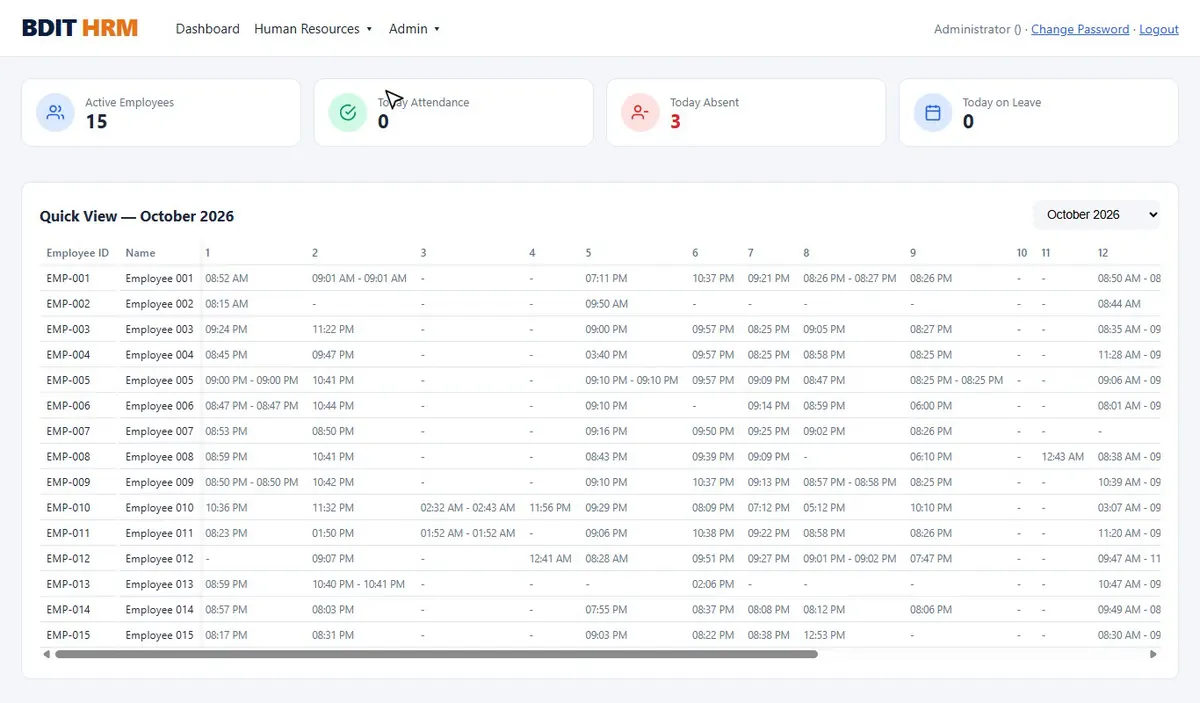Screen dimensions: 1200x703
Task: Click the scrollbar left arrow
Action: [x=46, y=654]
